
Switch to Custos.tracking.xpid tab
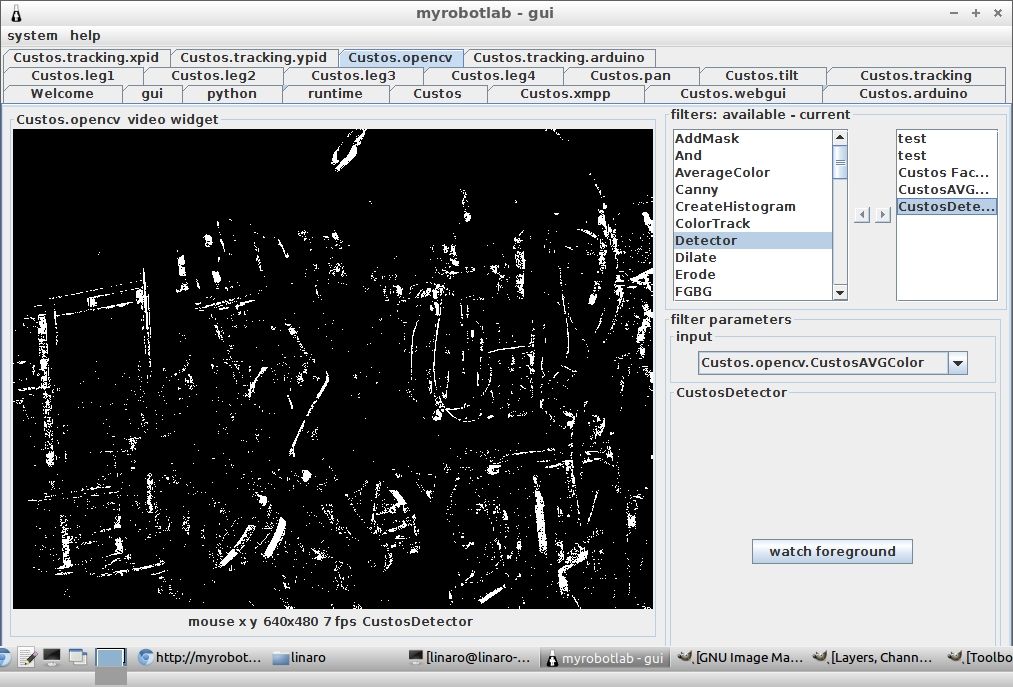86,58
